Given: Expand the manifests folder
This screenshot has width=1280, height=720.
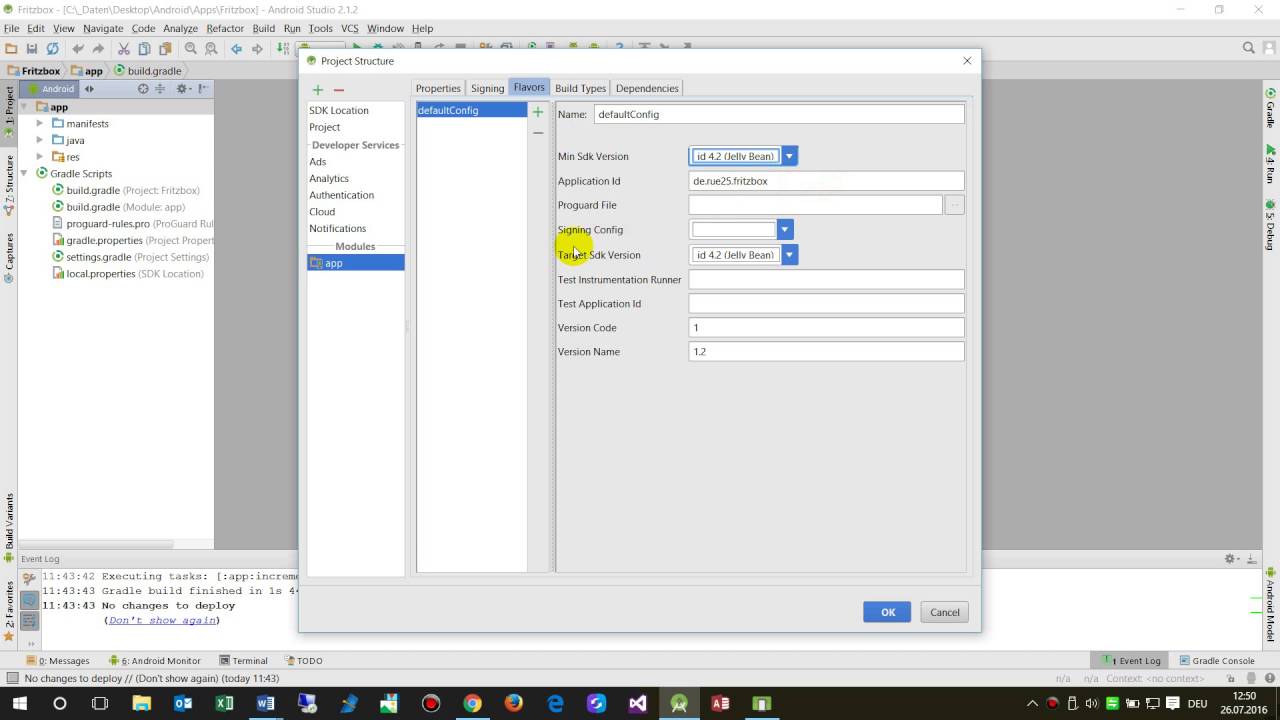Looking at the screenshot, I should pos(40,124).
